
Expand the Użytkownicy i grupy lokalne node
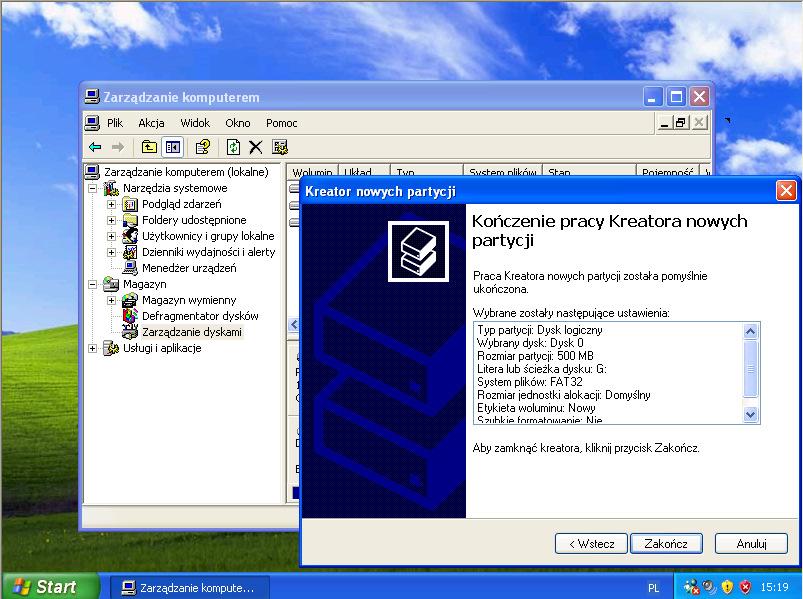coord(112,237)
